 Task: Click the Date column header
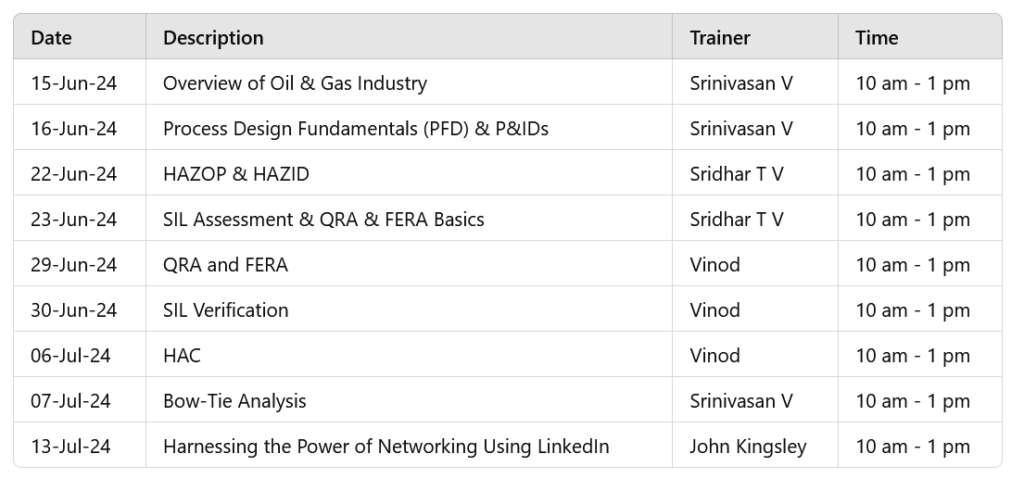click(51, 38)
